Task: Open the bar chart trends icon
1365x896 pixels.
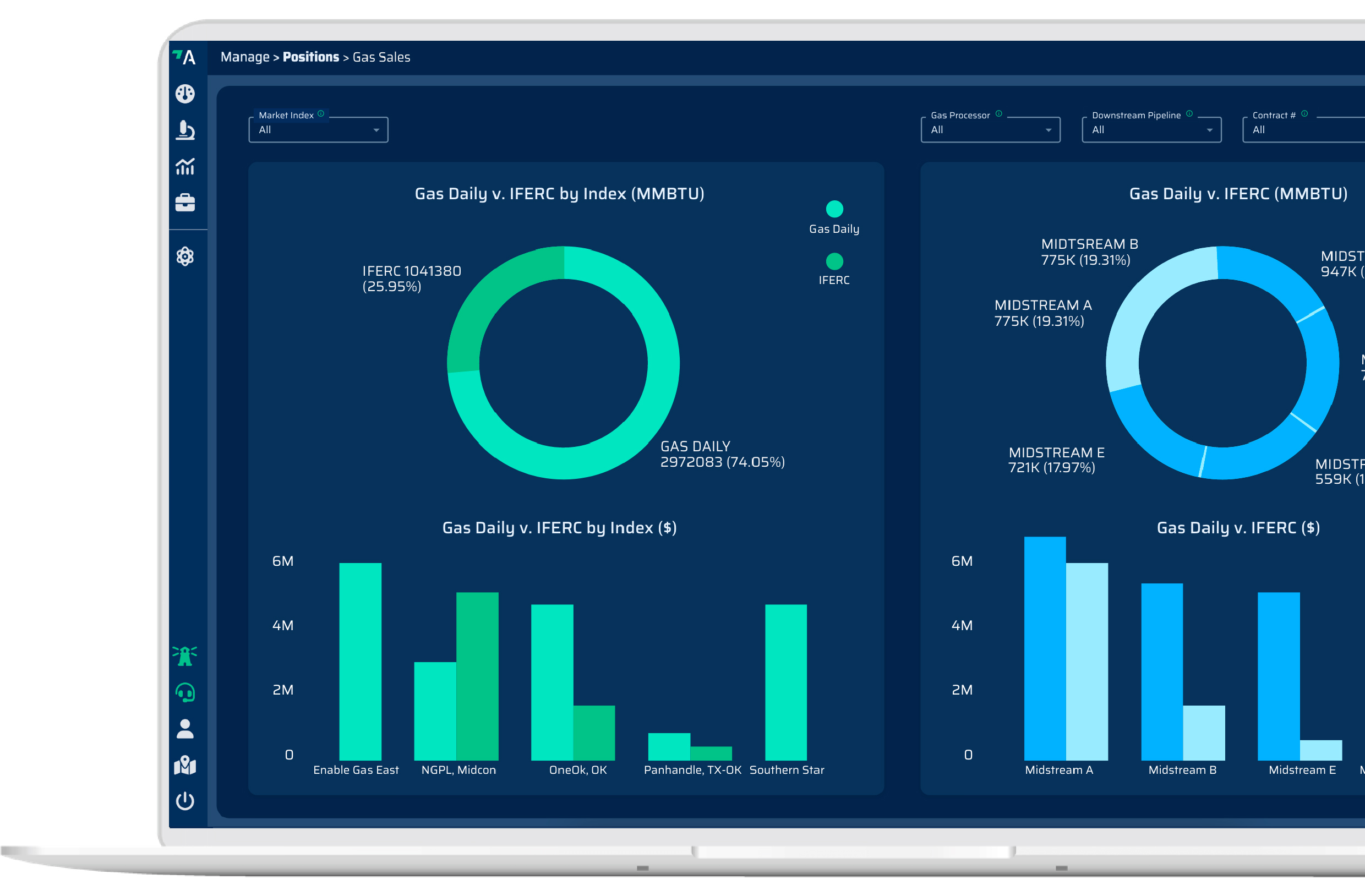Action: tap(185, 166)
